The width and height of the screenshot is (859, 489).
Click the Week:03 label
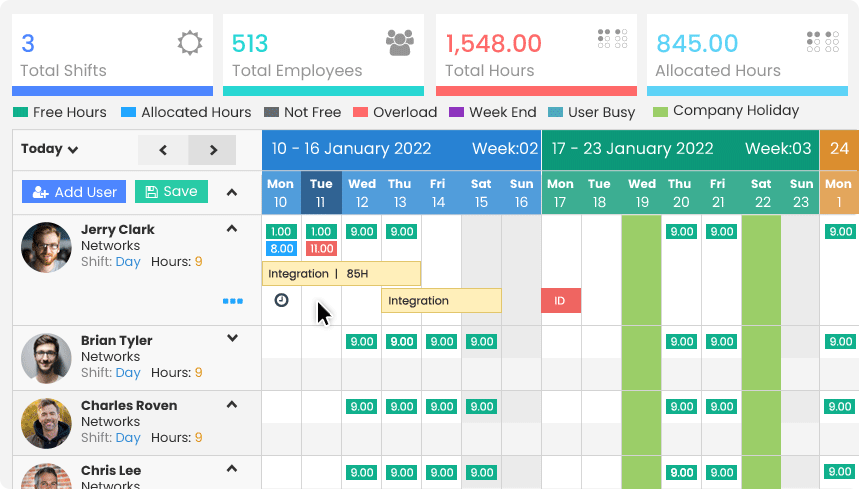click(x=778, y=148)
